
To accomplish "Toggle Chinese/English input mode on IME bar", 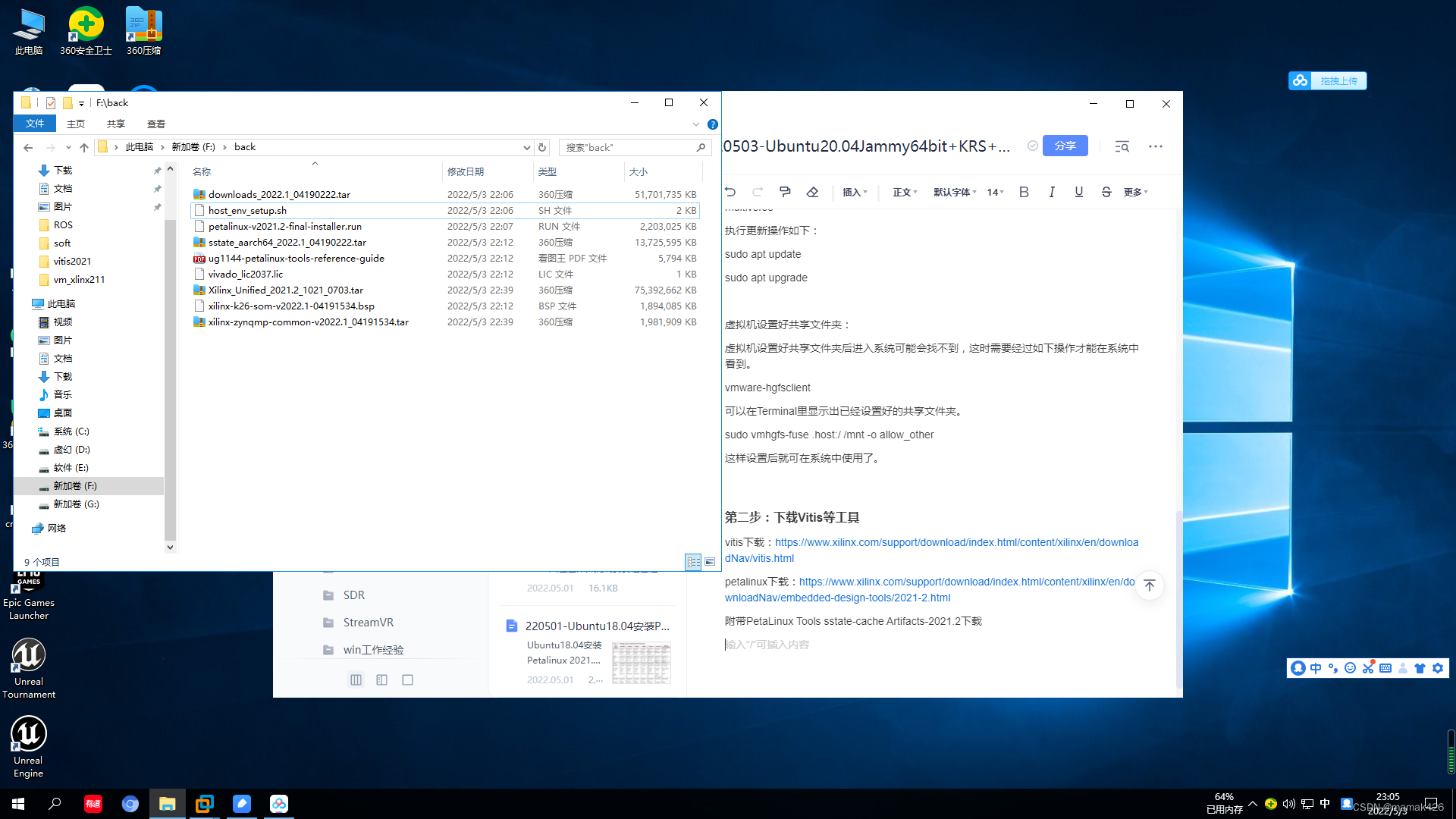I will click(x=1315, y=667).
